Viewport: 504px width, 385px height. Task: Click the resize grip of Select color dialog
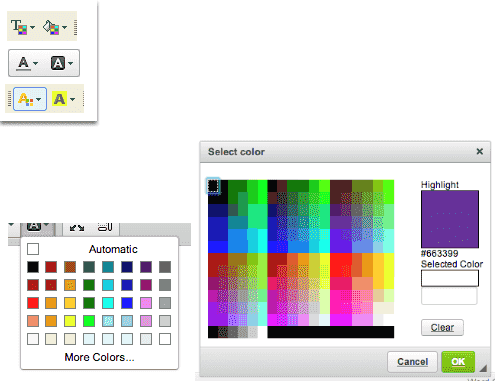[483, 368]
